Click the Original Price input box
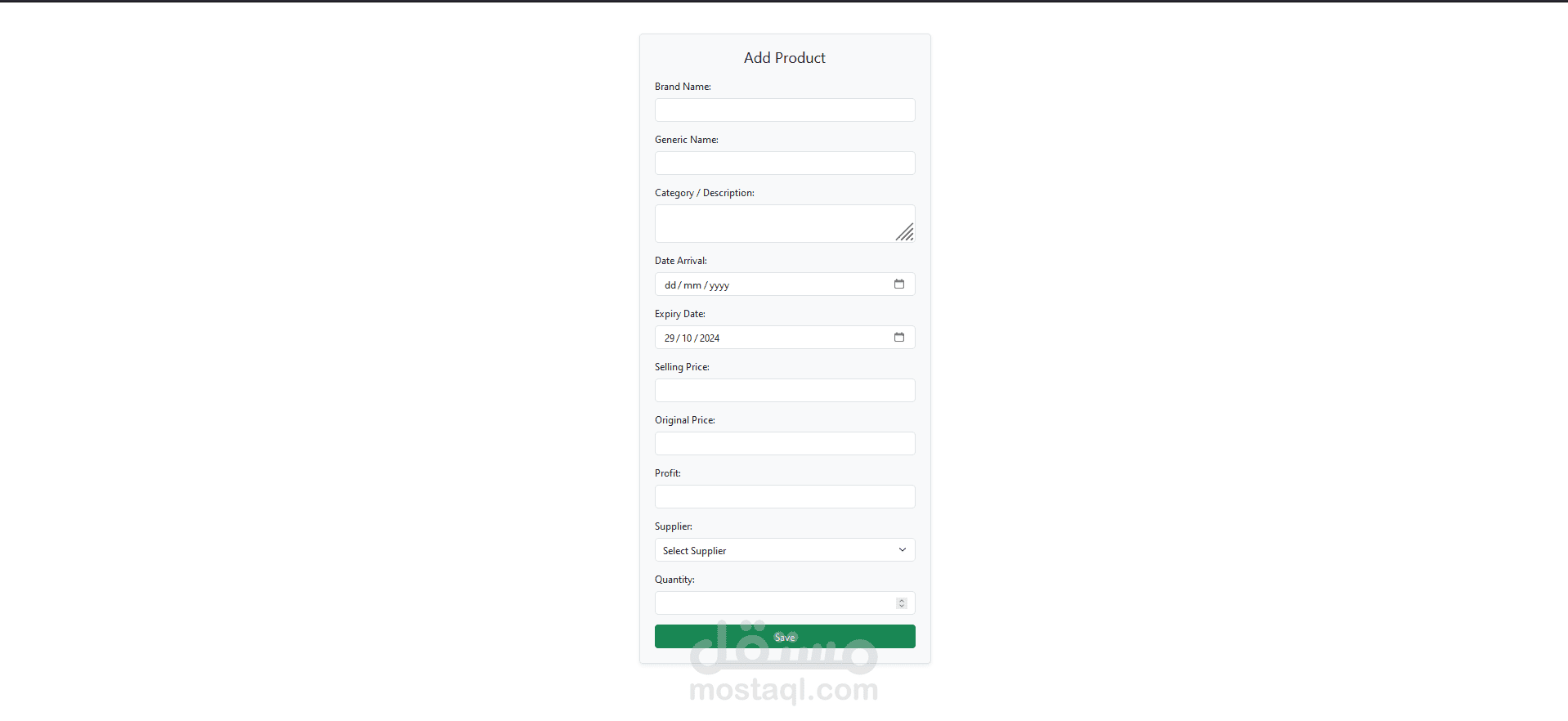 [784, 444]
